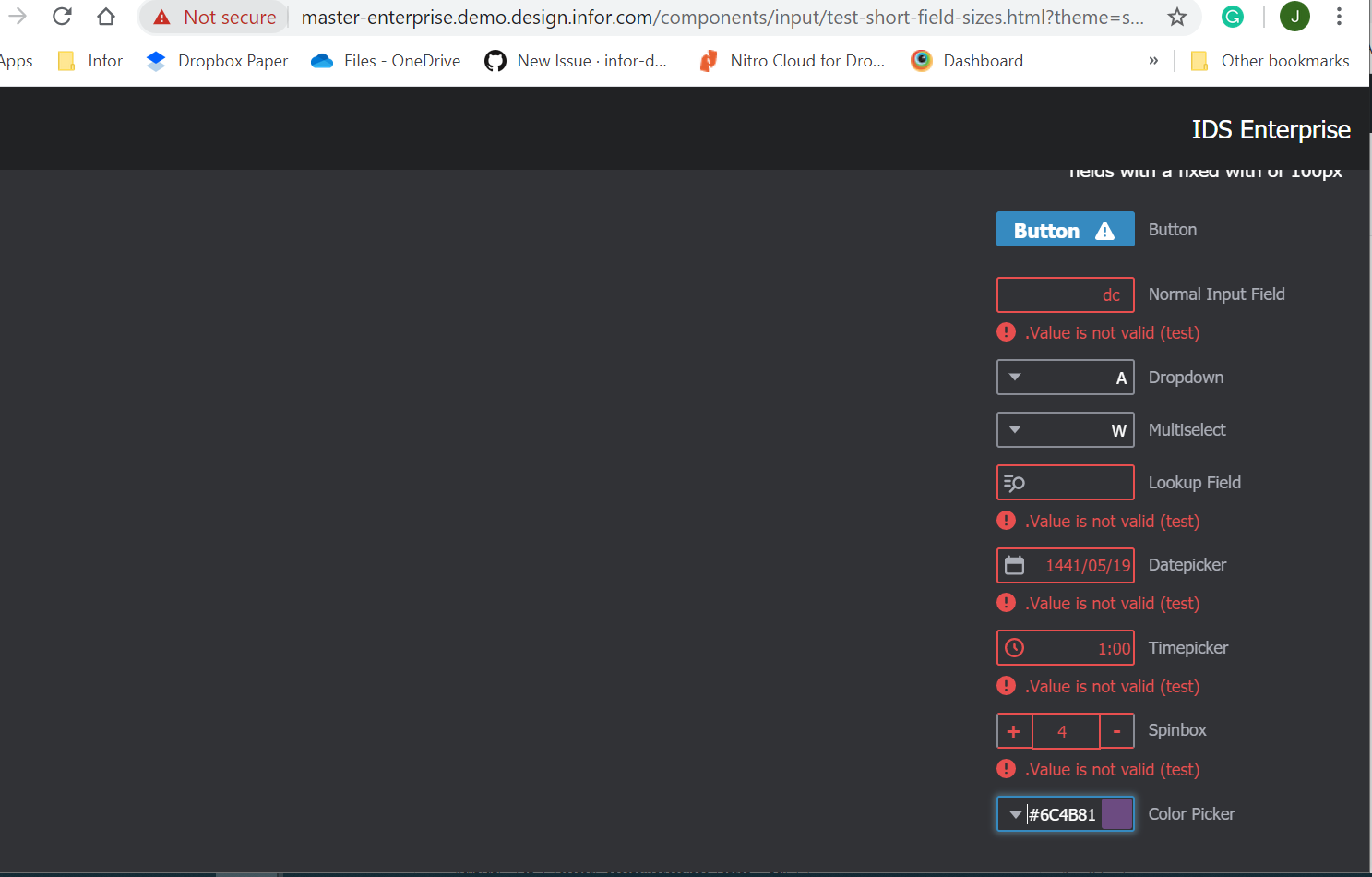Click the address bar URL
Viewport: 1372px width, 877px height.
(722, 18)
